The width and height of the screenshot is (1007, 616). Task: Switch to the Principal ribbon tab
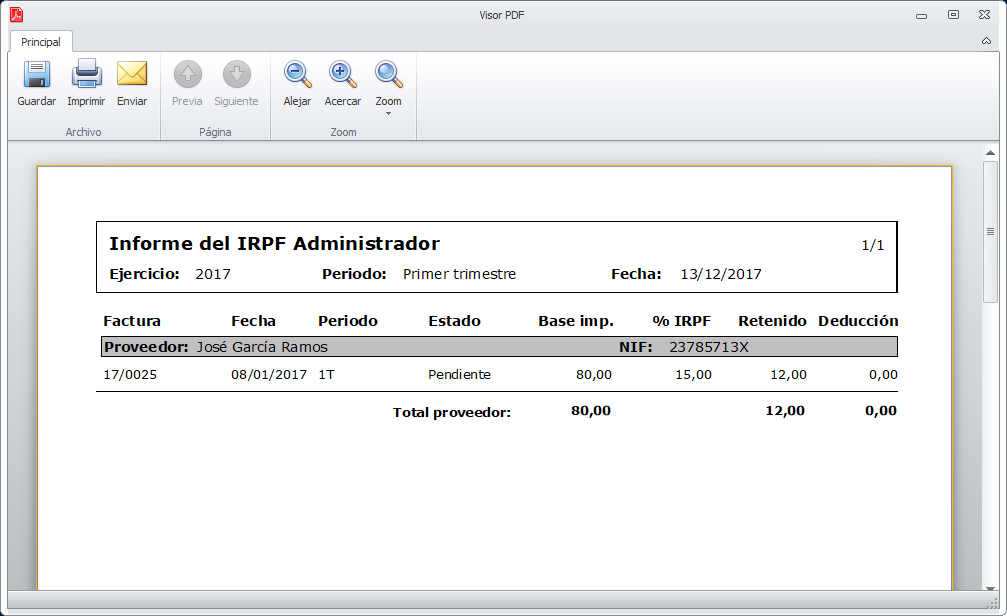(41, 42)
